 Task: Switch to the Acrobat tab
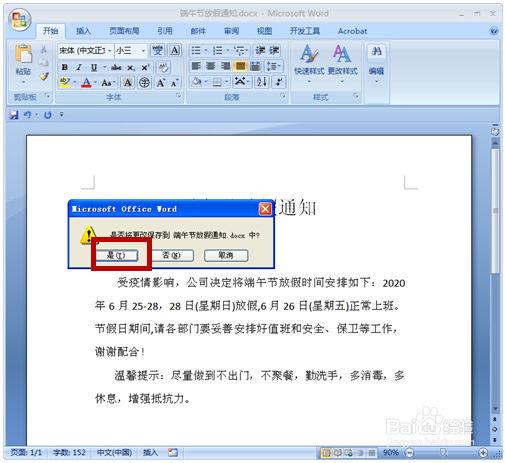click(352, 31)
